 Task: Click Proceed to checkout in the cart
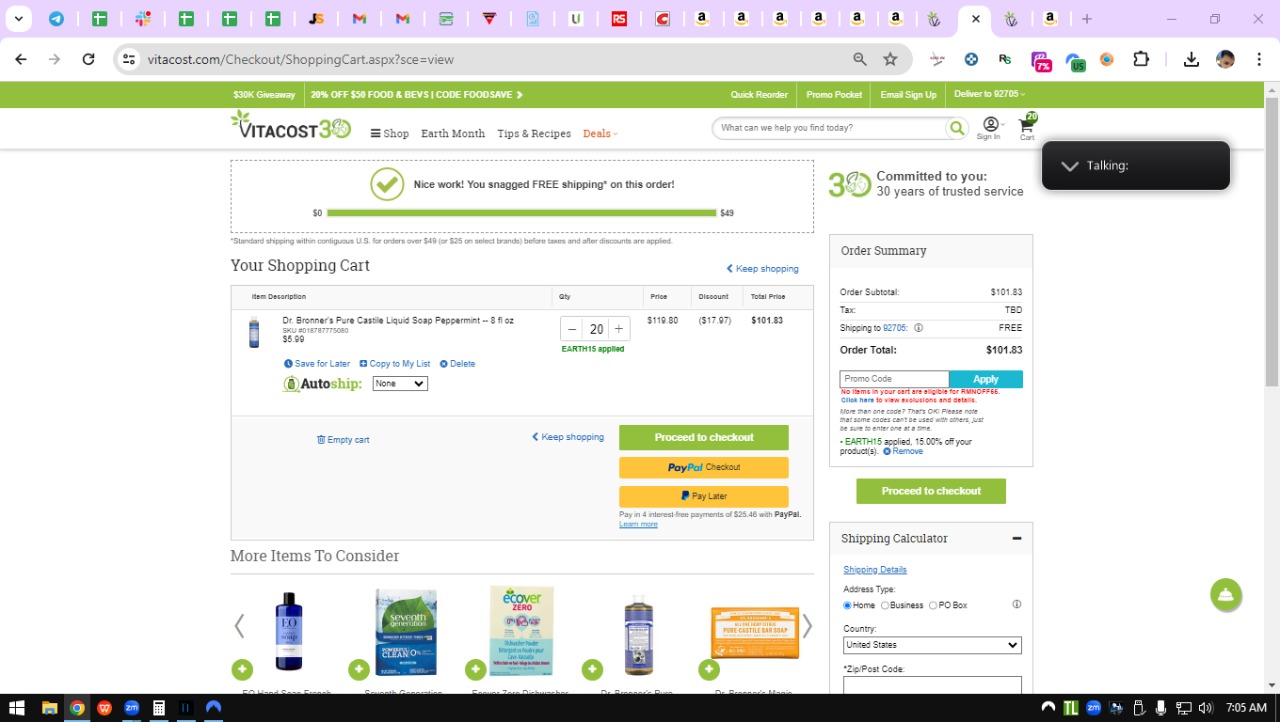(x=704, y=437)
